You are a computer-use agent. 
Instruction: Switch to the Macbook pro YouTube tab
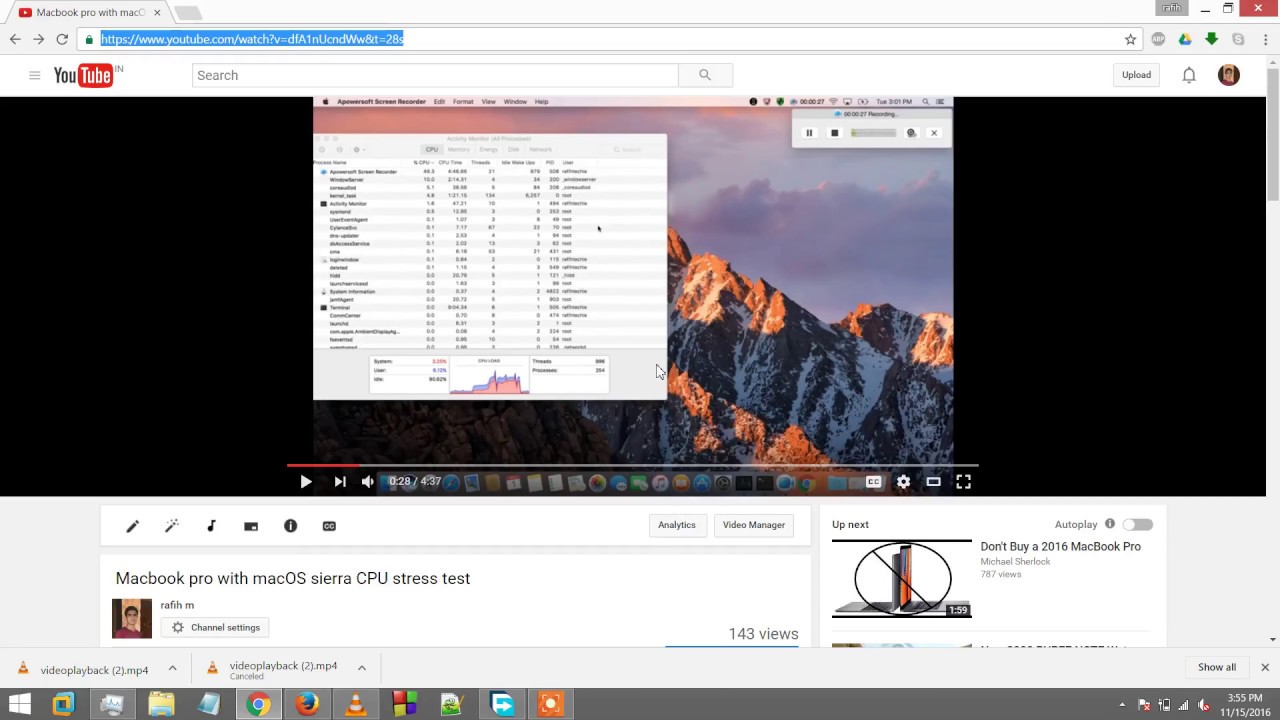click(x=90, y=13)
